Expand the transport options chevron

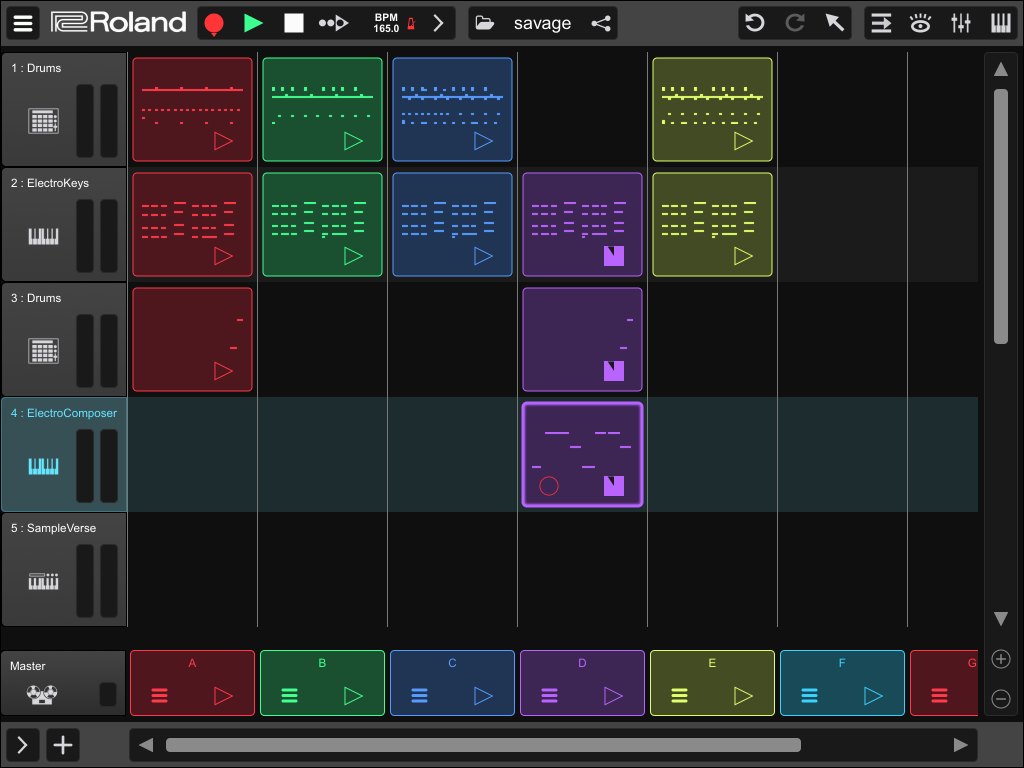(x=438, y=24)
